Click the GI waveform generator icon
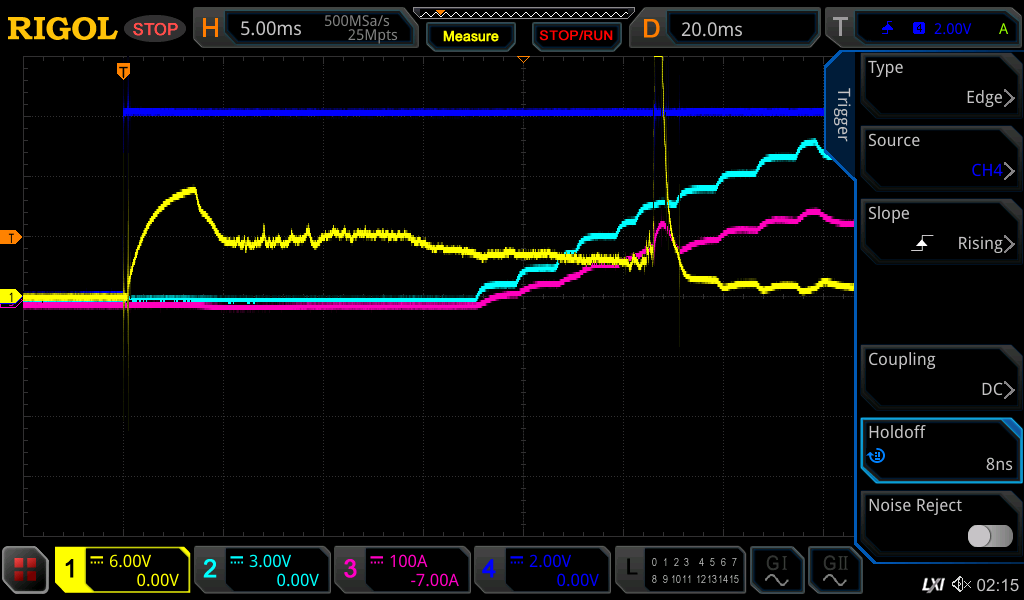This screenshot has height=600, width=1024. [775, 570]
